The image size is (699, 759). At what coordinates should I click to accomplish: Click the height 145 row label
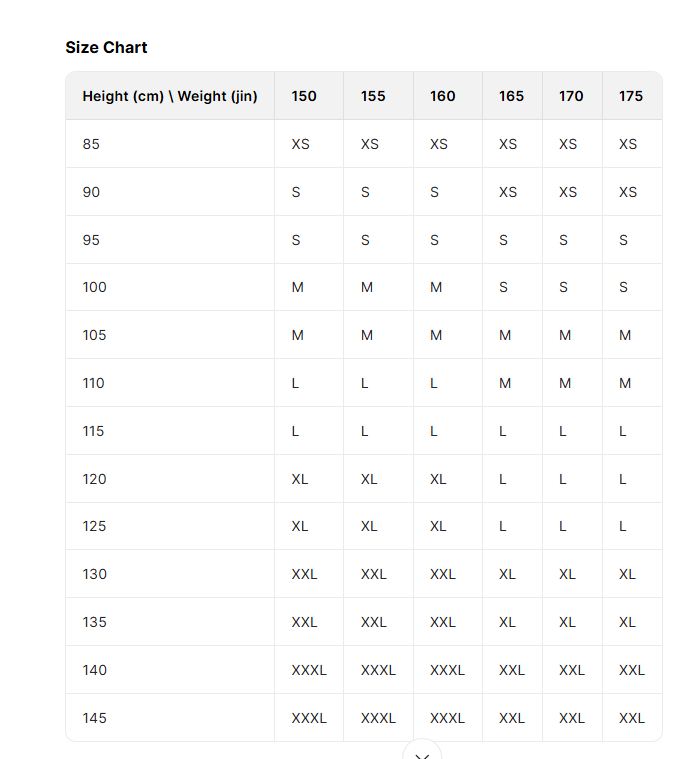[x=94, y=718]
